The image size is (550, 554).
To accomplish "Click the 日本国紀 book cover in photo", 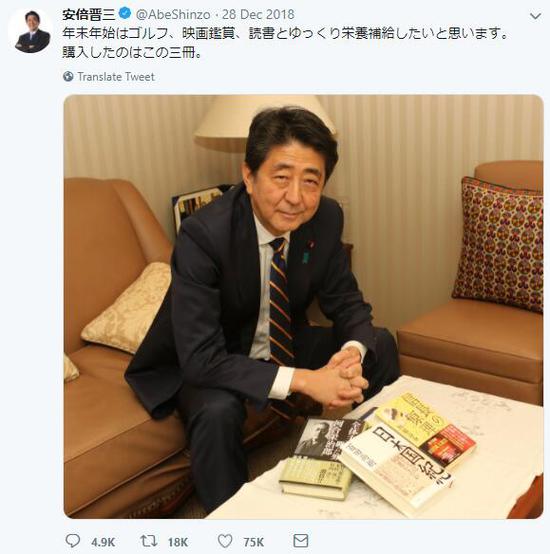I will point(397,465).
